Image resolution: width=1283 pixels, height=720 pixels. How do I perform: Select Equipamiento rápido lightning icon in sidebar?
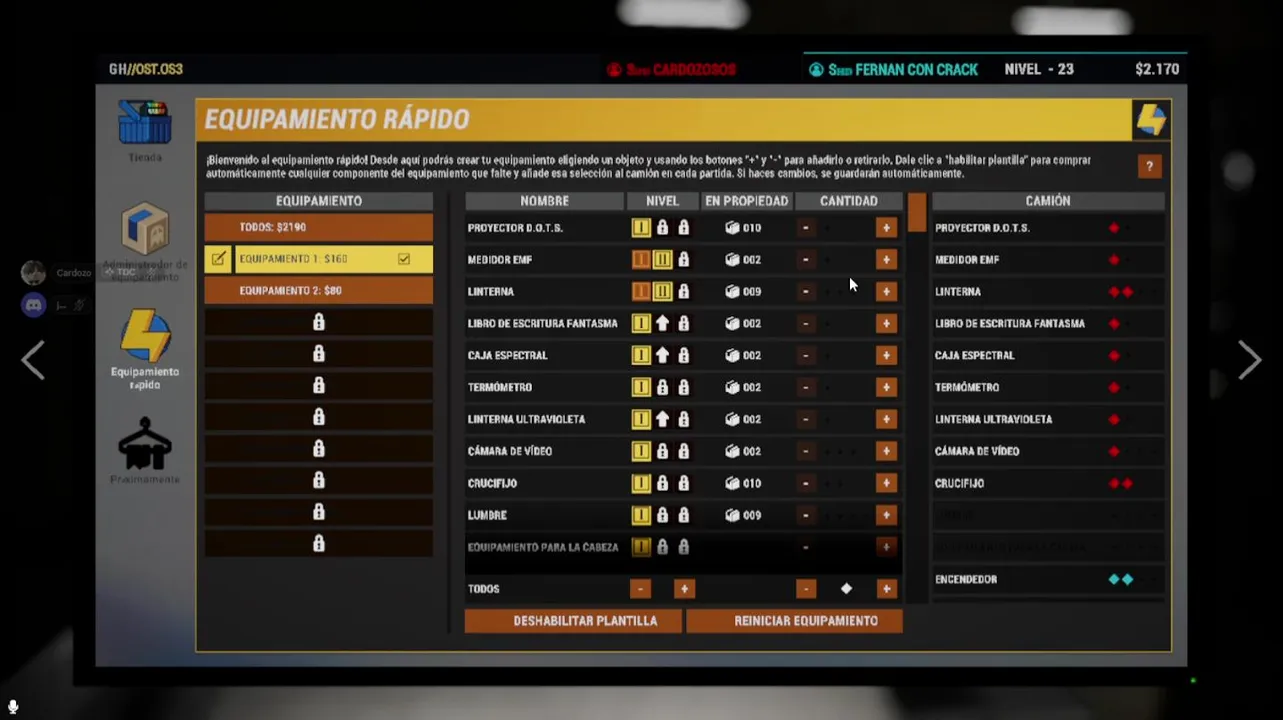145,336
